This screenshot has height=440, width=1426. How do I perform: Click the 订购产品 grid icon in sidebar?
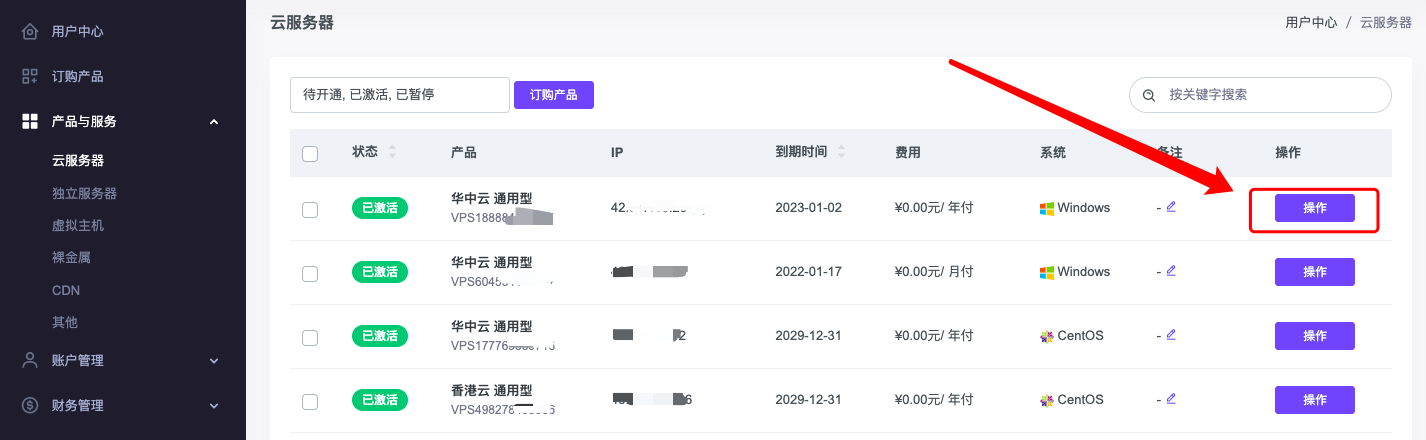coord(30,76)
